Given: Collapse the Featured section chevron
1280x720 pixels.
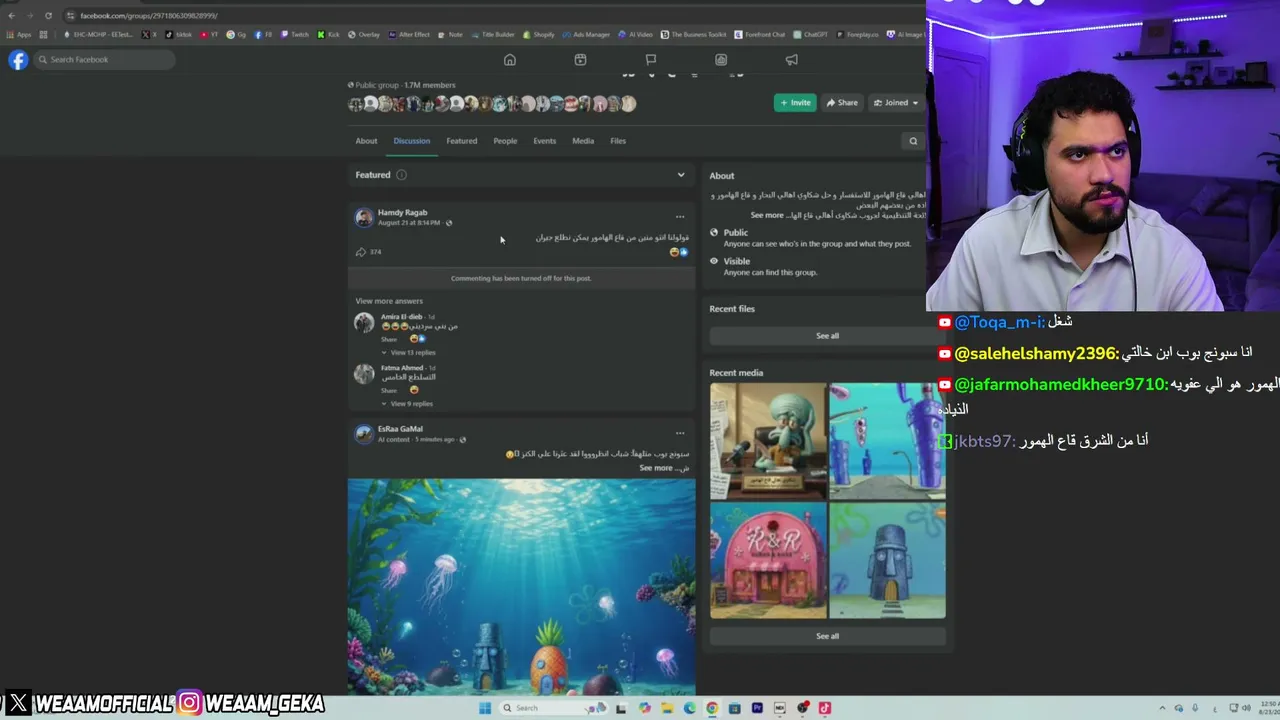Looking at the screenshot, I should [x=681, y=175].
